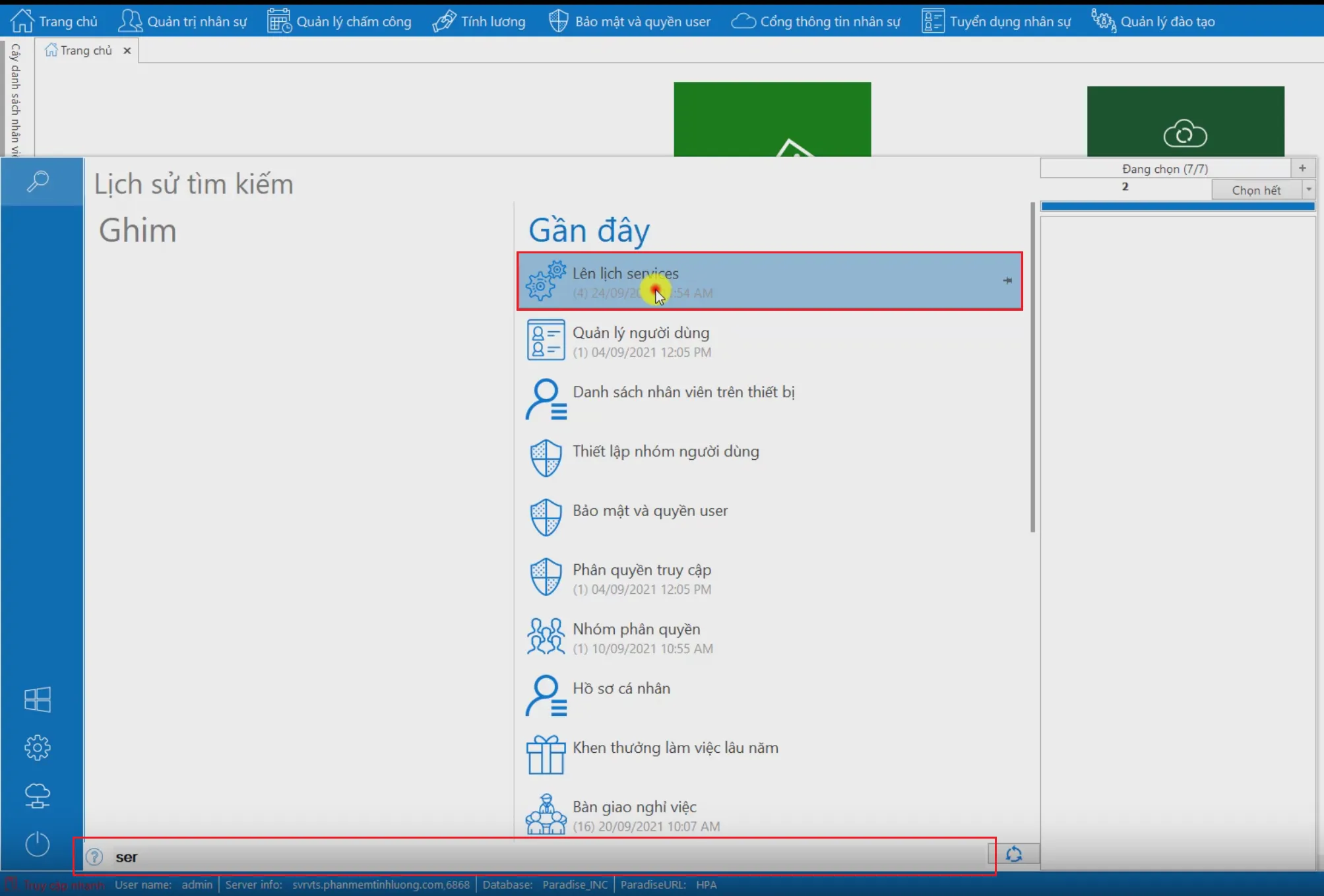
Task: Go to Trang chủ in top menu
Action: click(54, 21)
